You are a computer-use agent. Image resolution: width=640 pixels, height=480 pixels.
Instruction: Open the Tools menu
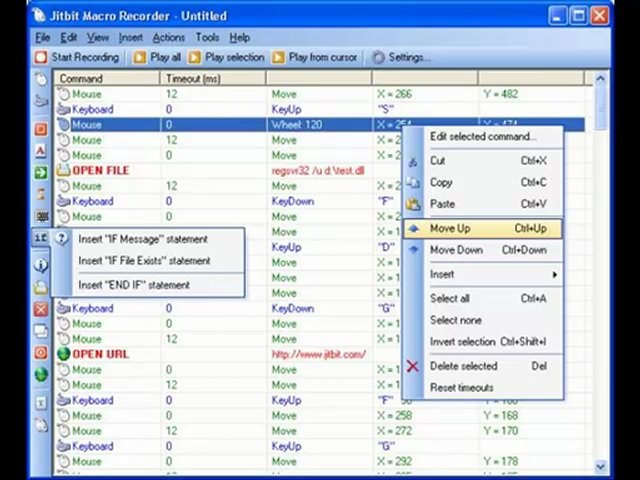pos(207,38)
